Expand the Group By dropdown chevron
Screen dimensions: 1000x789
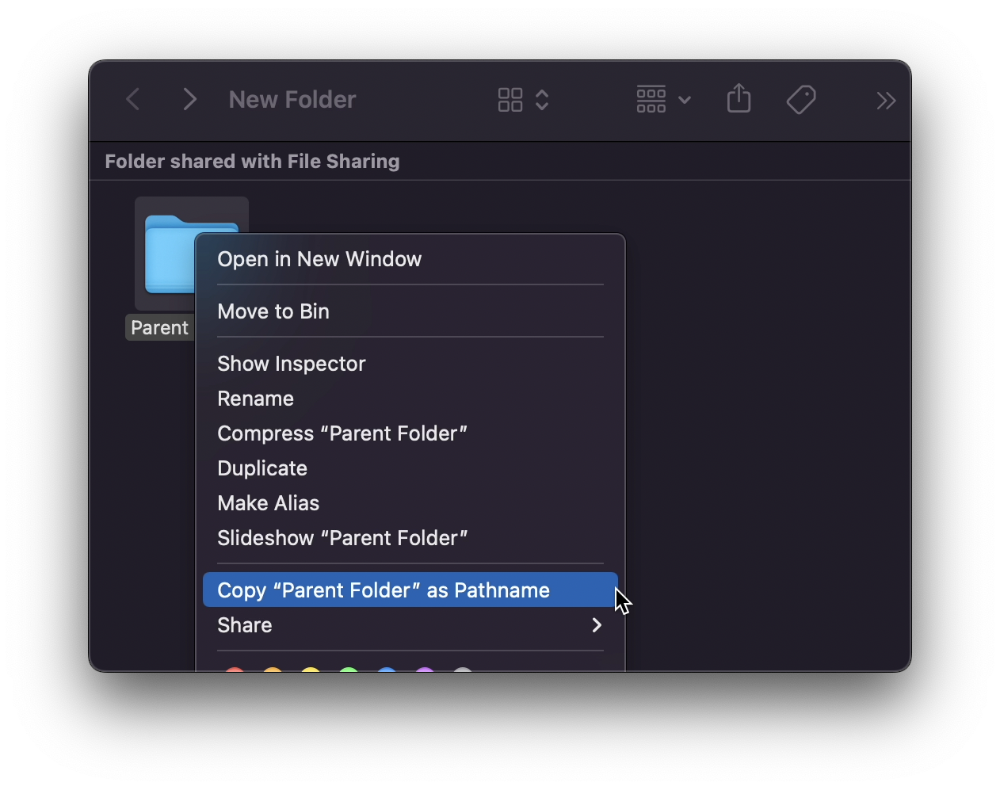click(684, 100)
